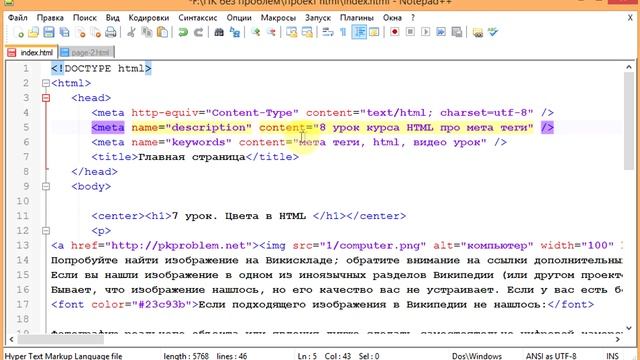Open the Окна menu

pos(392,18)
